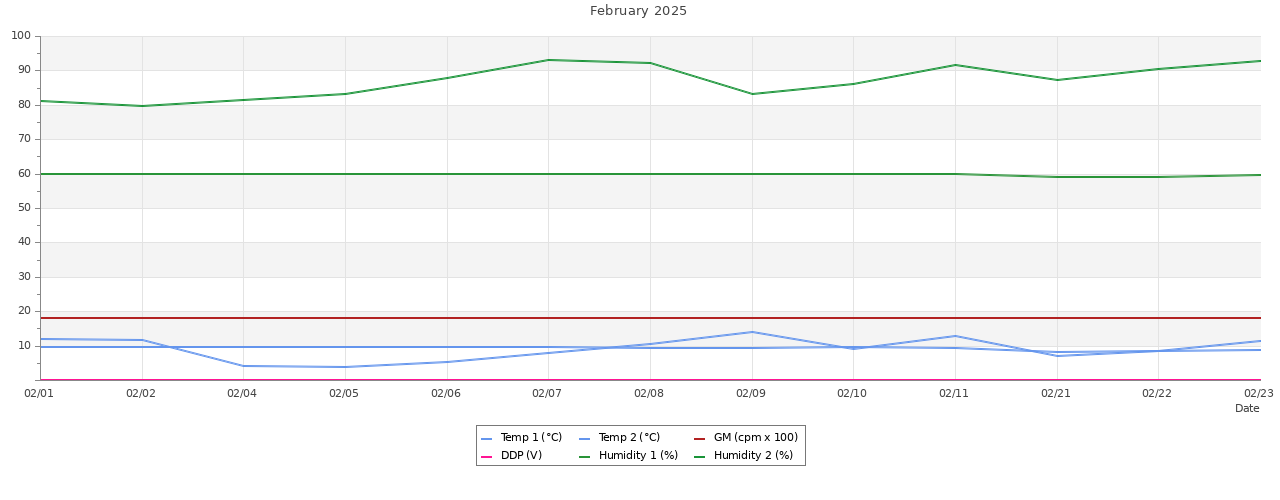Click the 02/05 date label on x-axis
The height and width of the screenshot is (500, 1280).
click(344, 394)
